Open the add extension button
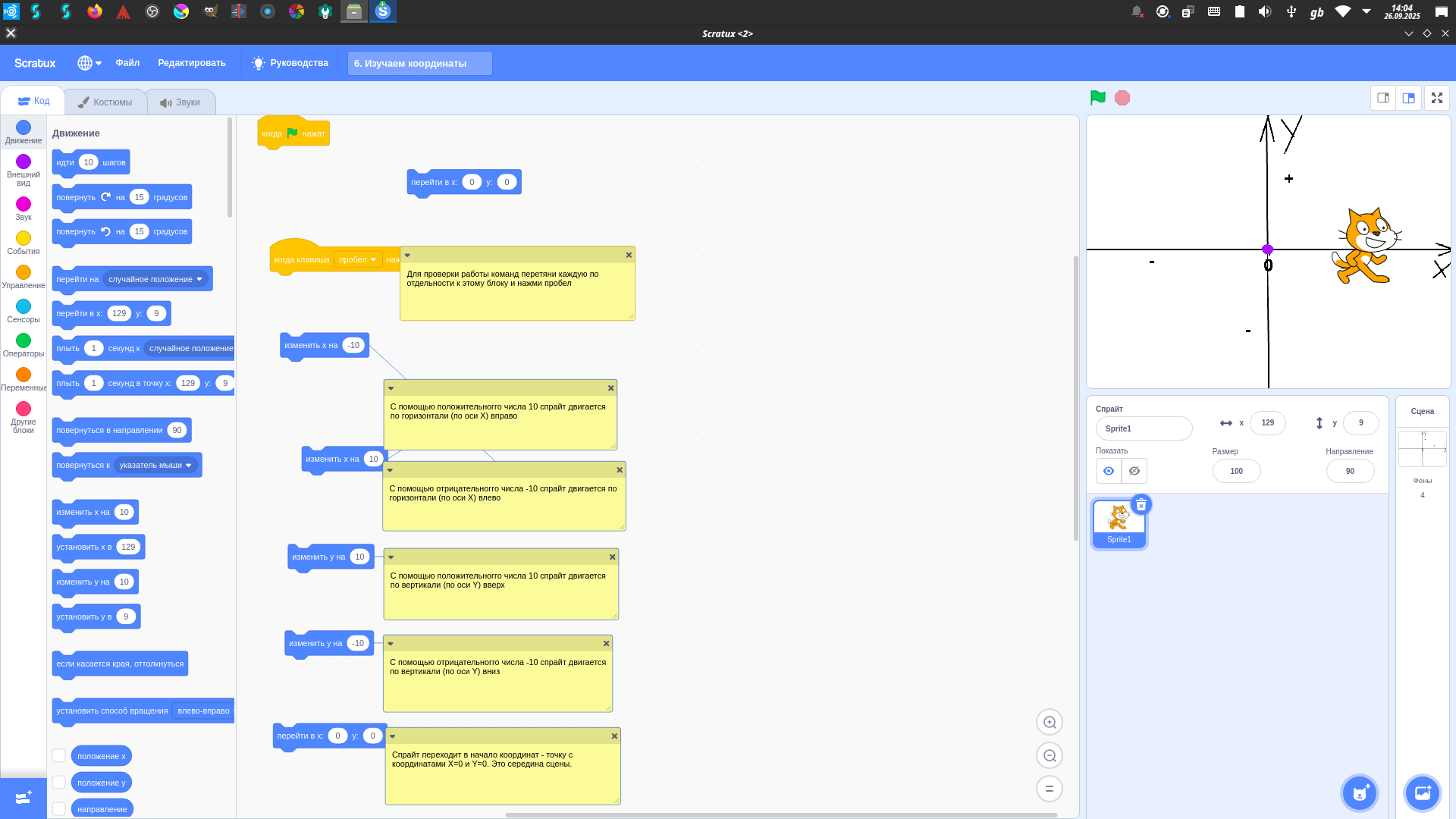Screen dimensions: 1456x819 pos(23,798)
